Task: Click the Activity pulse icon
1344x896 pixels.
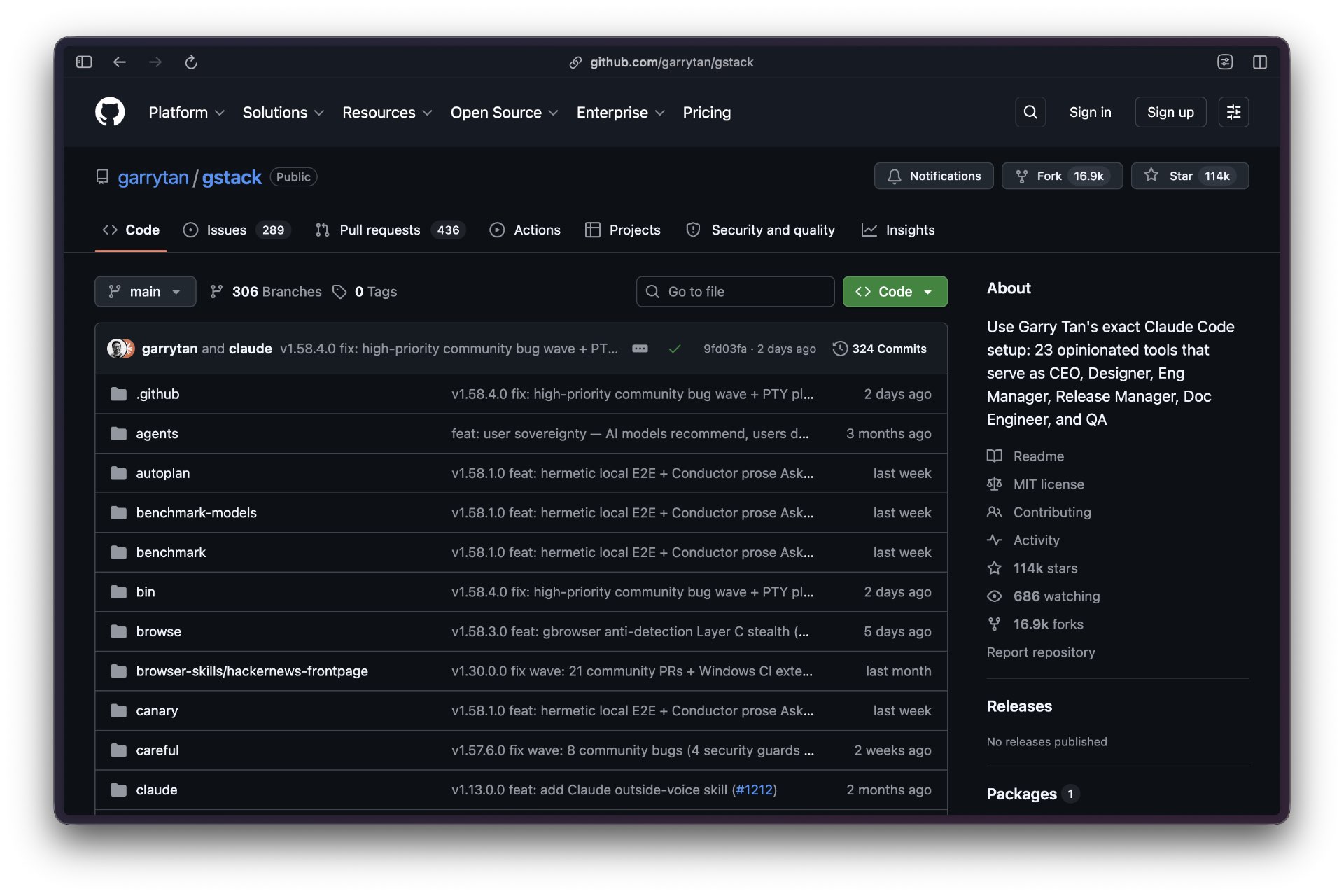Action: click(x=995, y=540)
